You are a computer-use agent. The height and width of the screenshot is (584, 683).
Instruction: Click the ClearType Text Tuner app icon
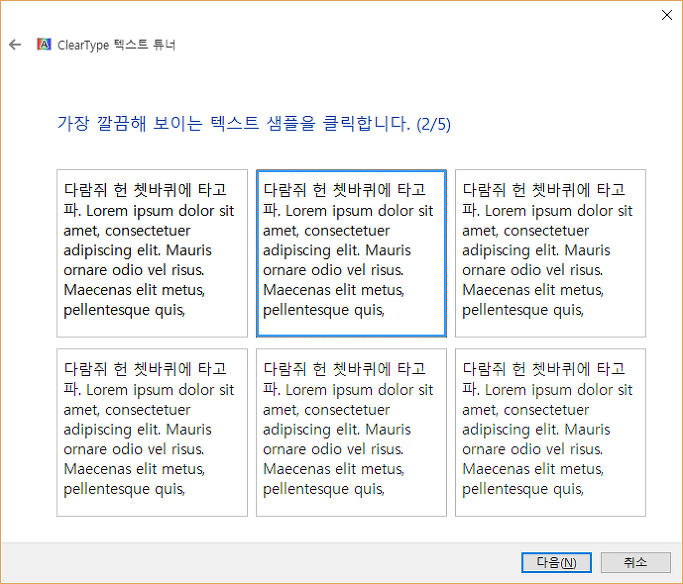[x=44, y=44]
